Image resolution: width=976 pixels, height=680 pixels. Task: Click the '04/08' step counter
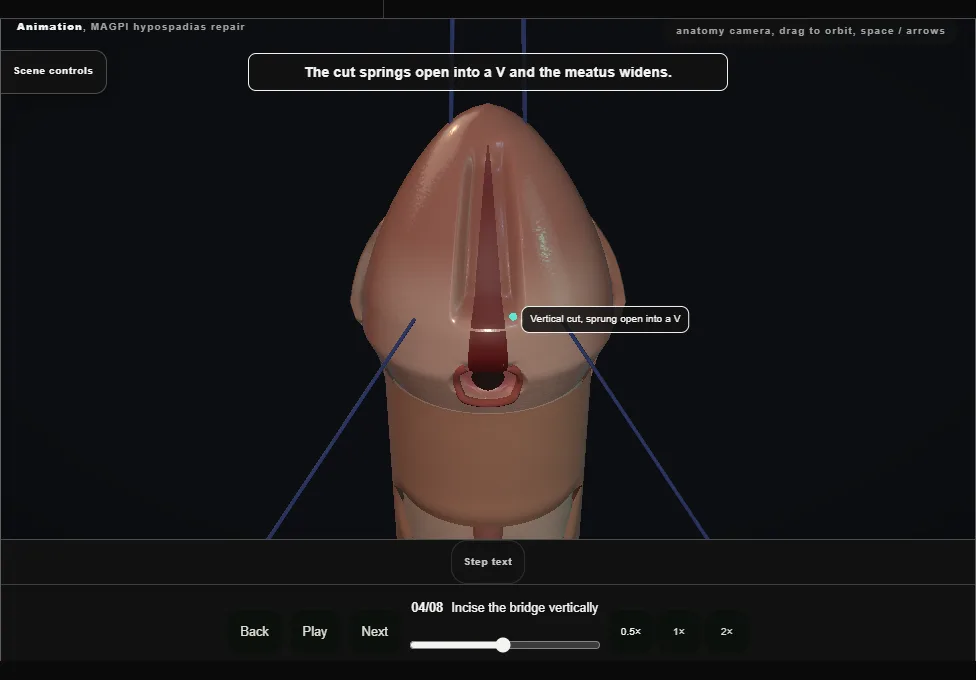click(427, 608)
